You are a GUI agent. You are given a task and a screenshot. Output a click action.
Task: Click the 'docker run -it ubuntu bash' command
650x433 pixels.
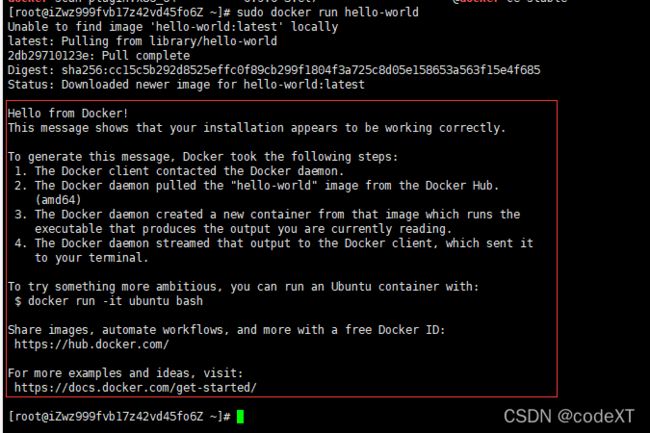115,301
